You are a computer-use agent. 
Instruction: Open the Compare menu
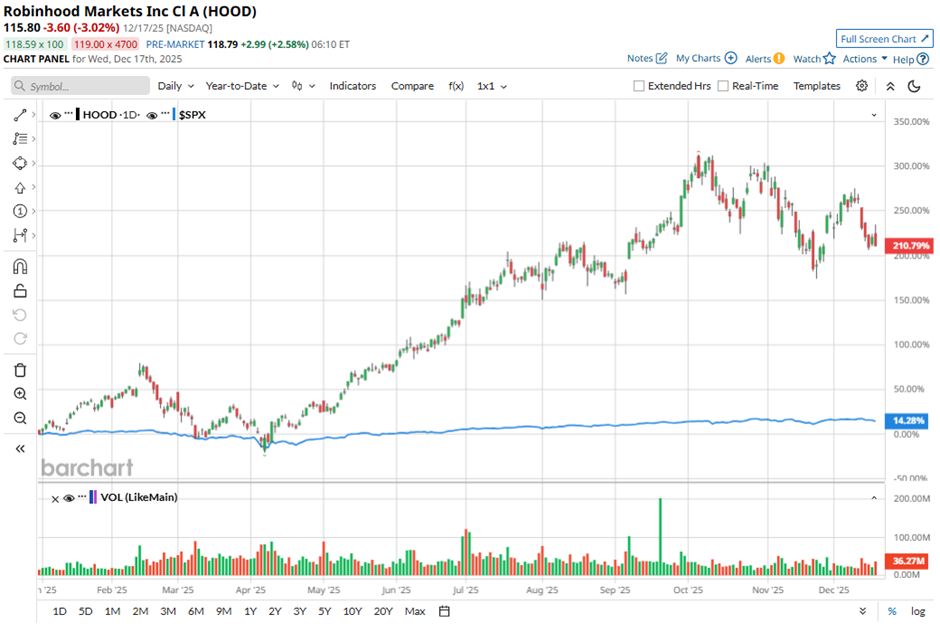pos(412,86)
